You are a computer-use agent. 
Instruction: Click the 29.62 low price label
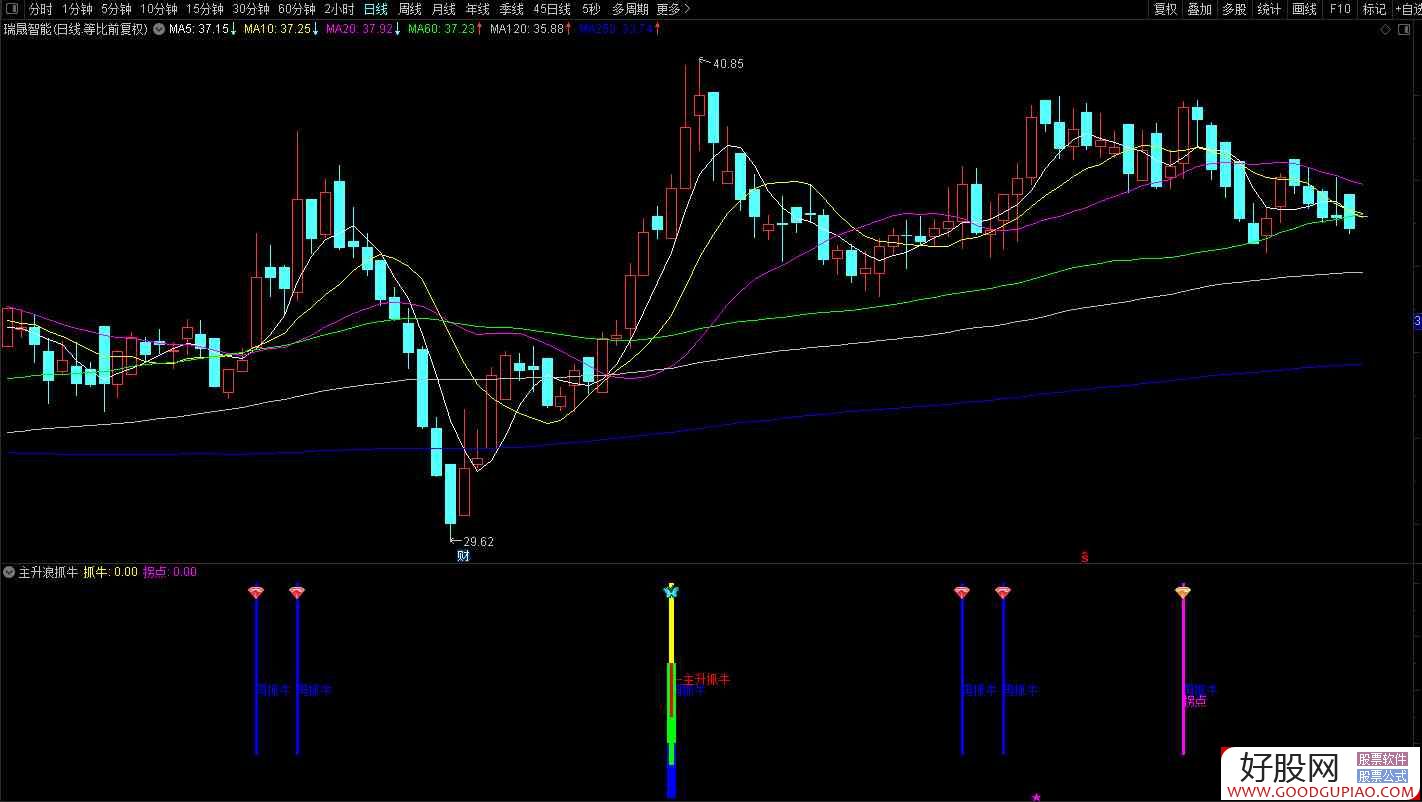tap(478, 542)
